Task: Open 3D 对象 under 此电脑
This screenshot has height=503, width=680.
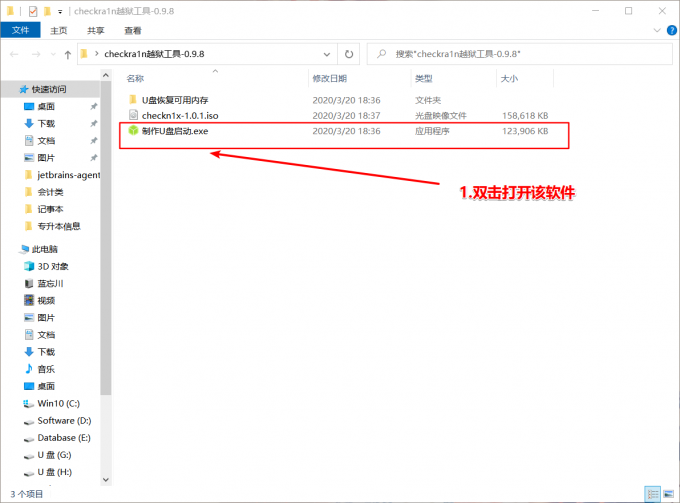Action: 52,266
